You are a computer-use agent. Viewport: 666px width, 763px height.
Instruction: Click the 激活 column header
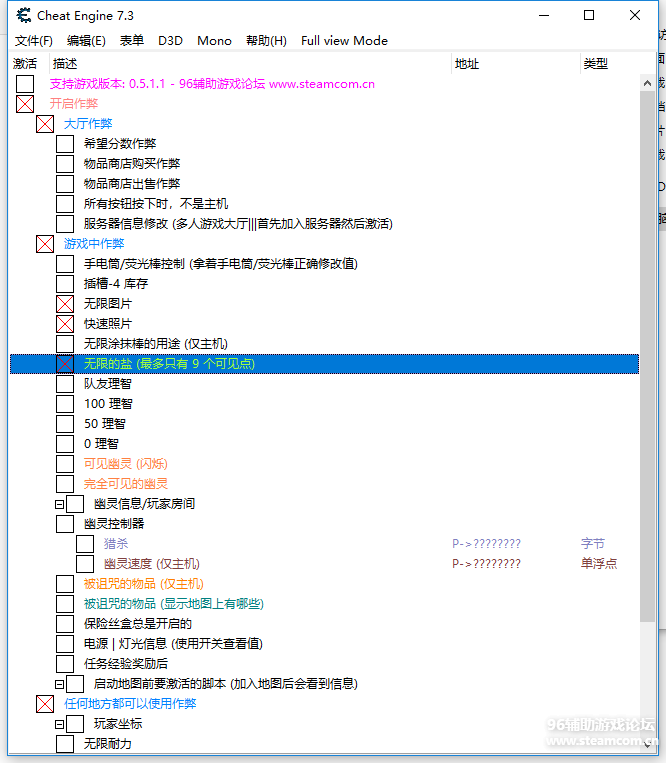(25, 64)
